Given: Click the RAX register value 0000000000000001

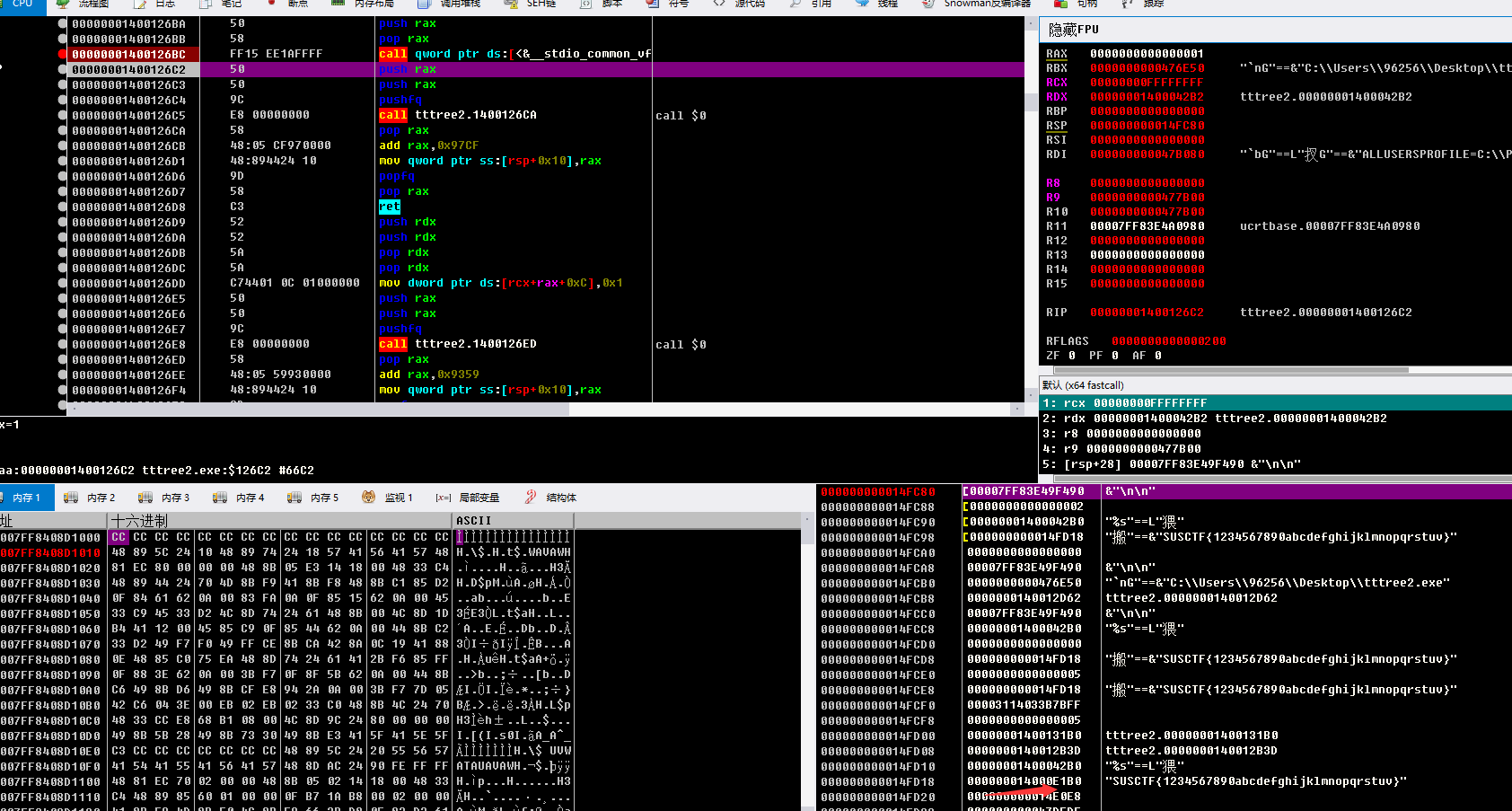Looking at the screenshot, I should (1147, 54).
